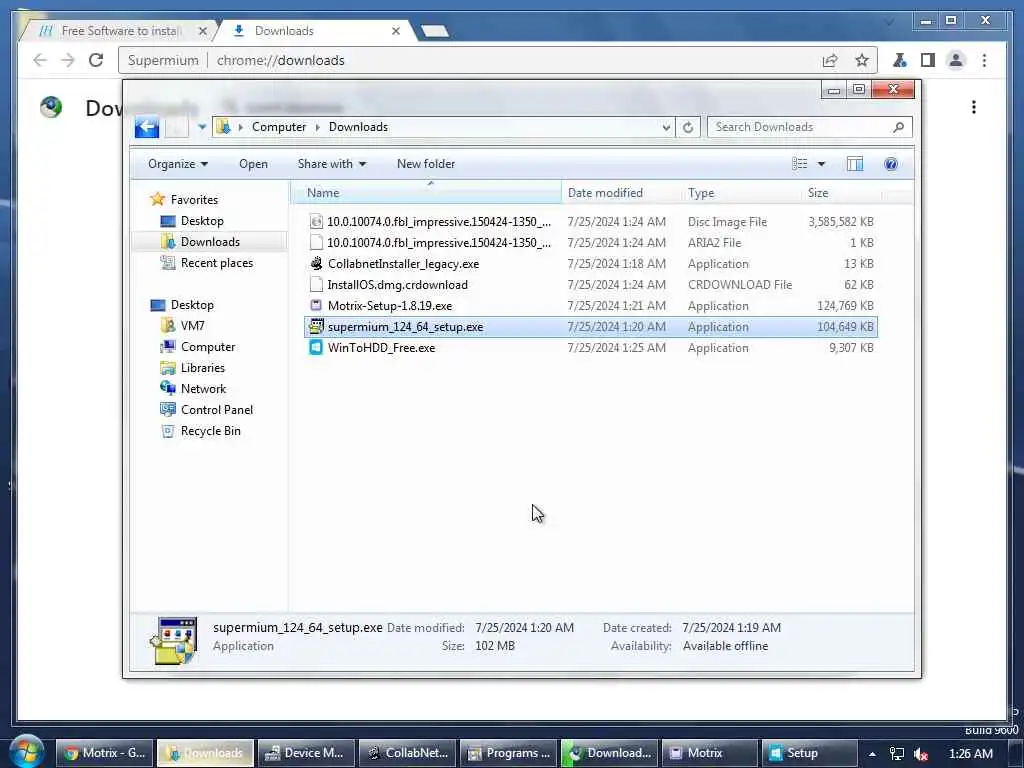Click Open in the Explorer toolbar

[x=253, y=164]
